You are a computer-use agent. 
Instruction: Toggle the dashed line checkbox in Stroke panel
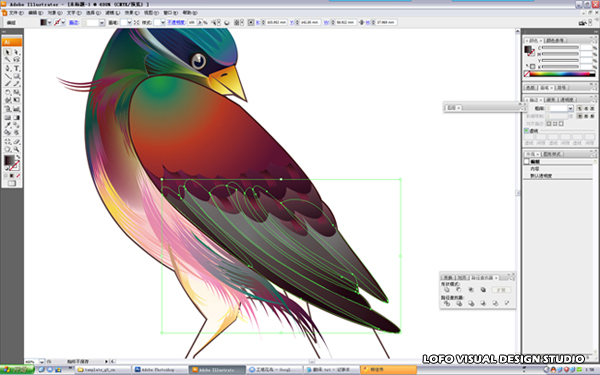527,131
